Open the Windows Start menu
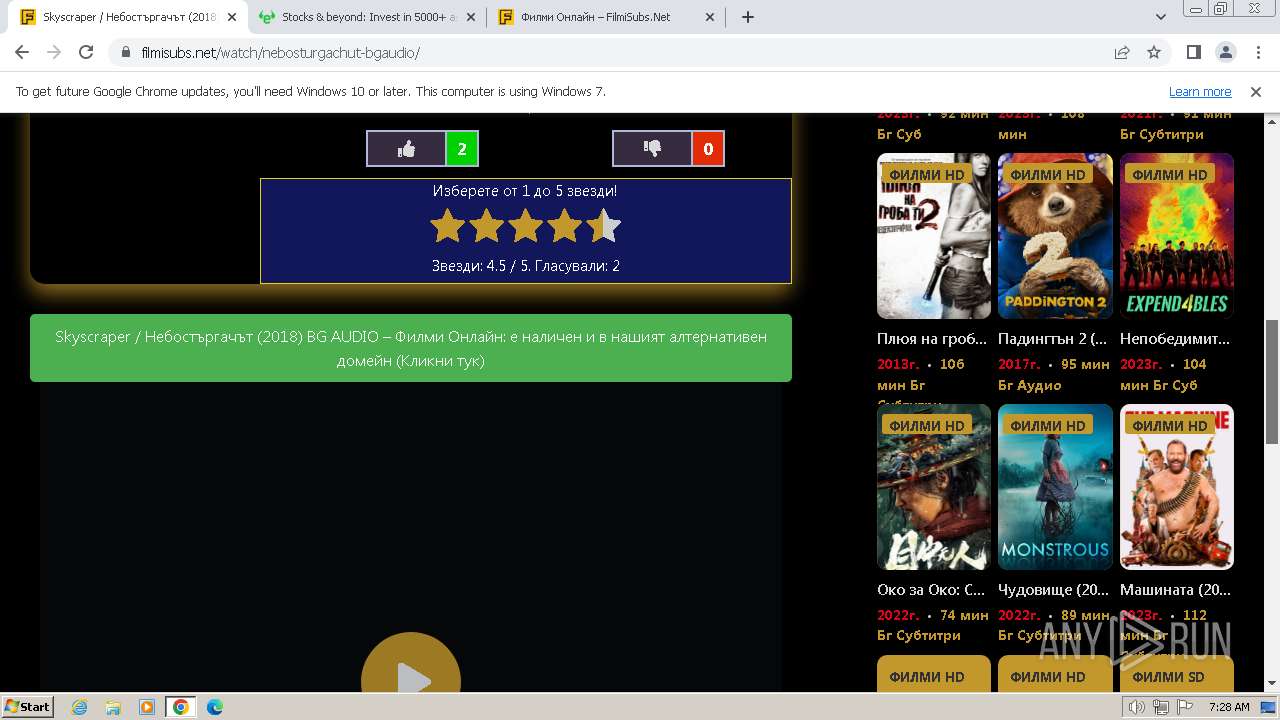1280x720 pixels. coord(27,706)
